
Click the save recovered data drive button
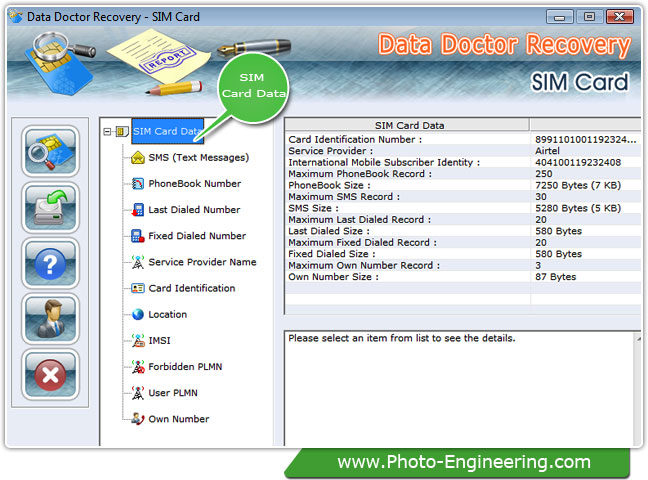pos(50,208)
